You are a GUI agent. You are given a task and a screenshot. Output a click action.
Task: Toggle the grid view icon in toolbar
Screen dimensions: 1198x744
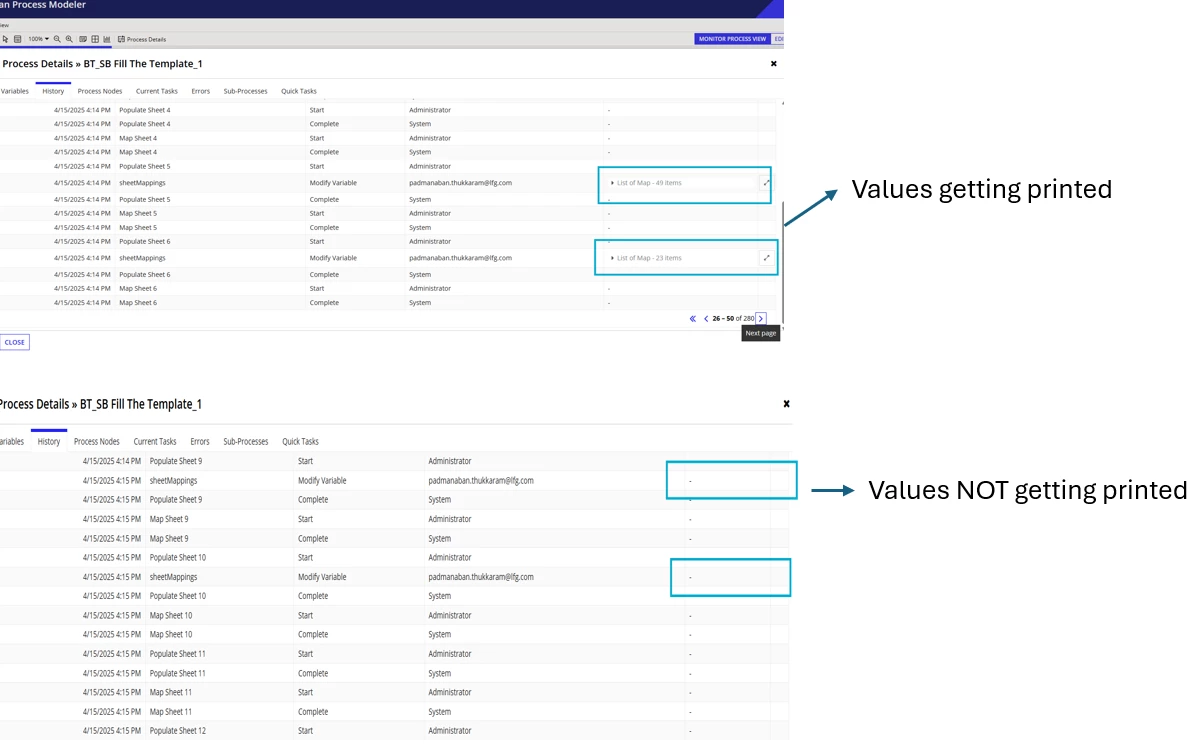pos(95,39)
